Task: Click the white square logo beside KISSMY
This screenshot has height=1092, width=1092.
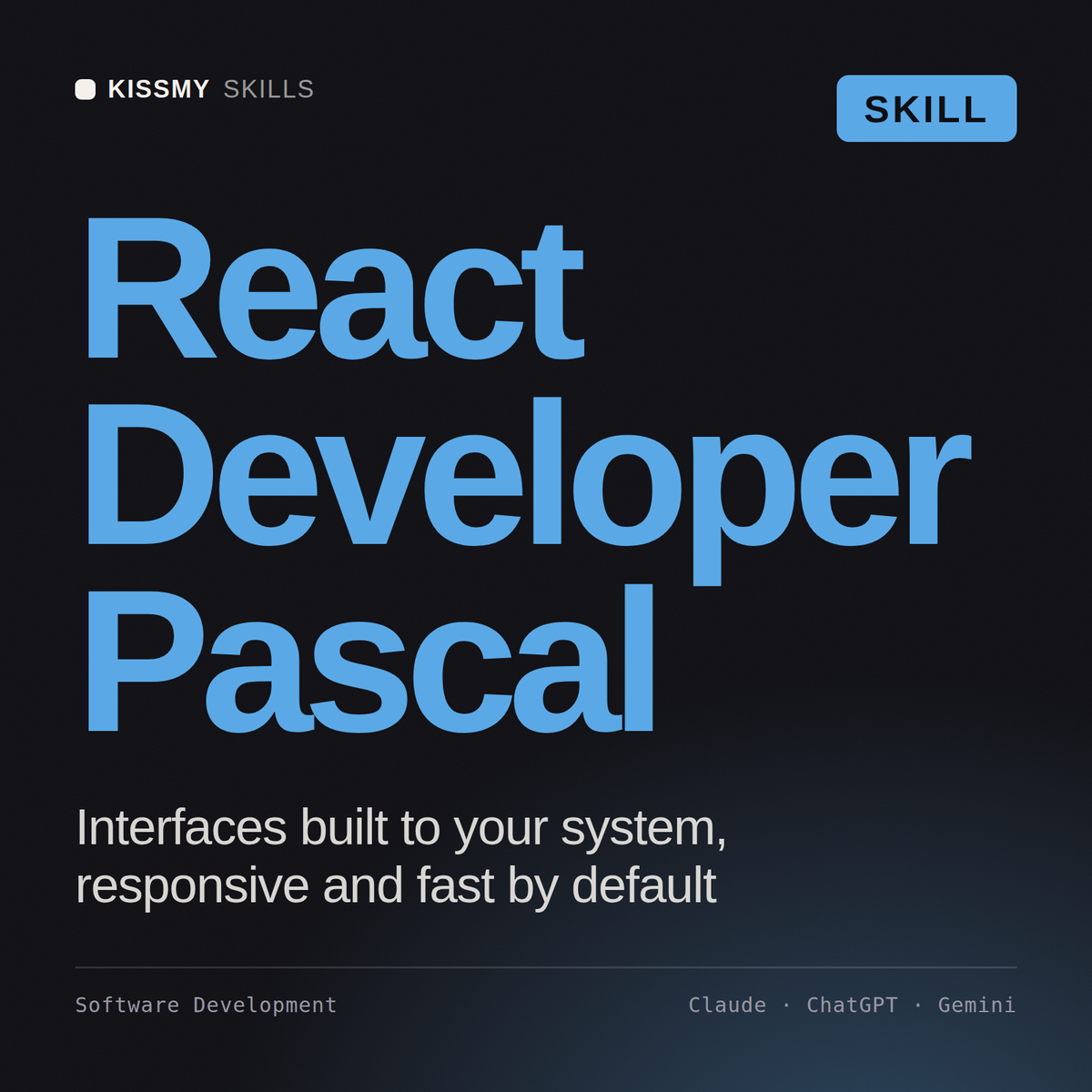Action: tap(86, 89)
